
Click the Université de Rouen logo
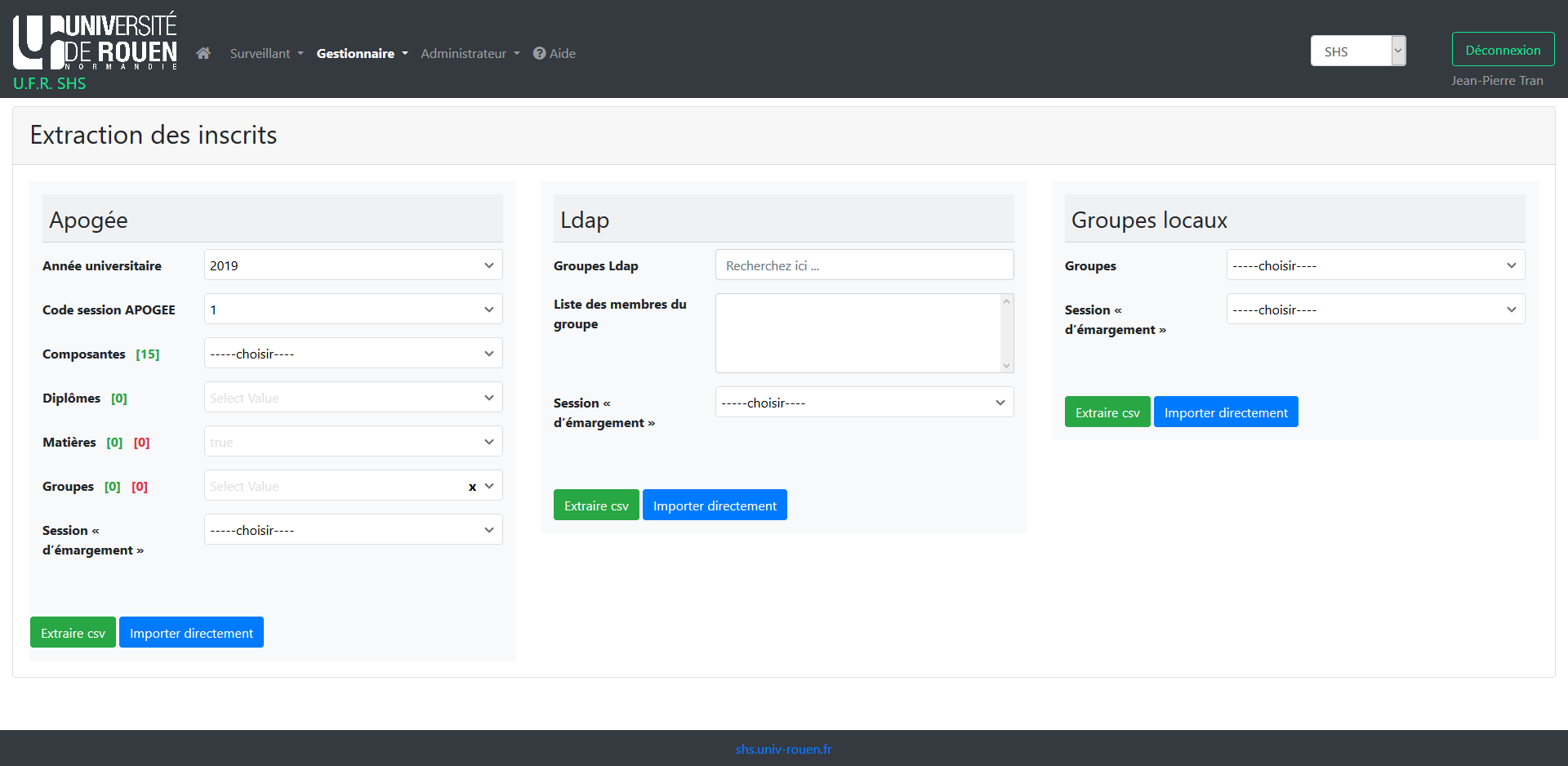pos(95,42)
